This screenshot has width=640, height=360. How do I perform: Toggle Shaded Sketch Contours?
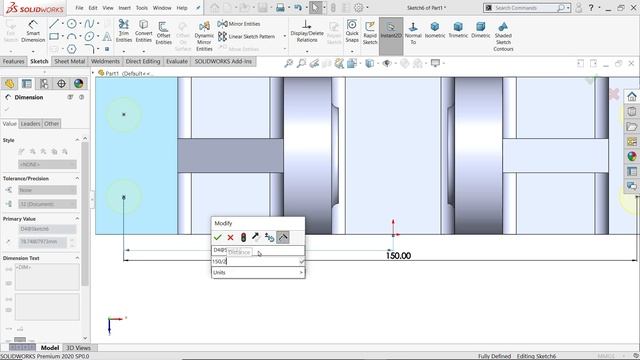point(503,36)
